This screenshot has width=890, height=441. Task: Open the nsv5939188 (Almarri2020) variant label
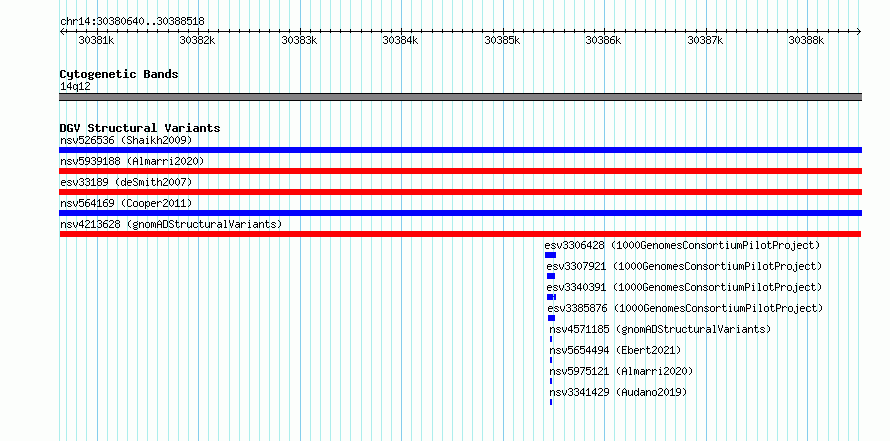(x=132, y=161)
